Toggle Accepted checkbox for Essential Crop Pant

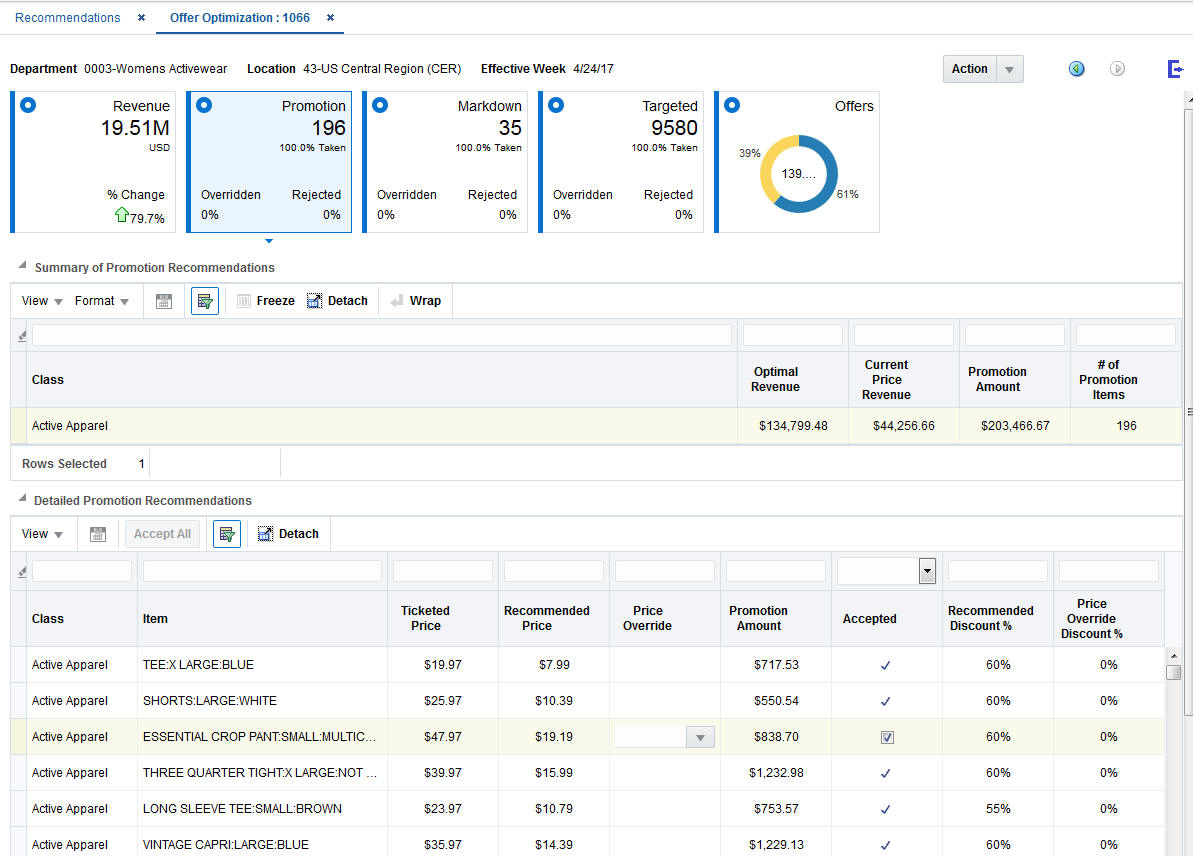[x=887, y=737]
